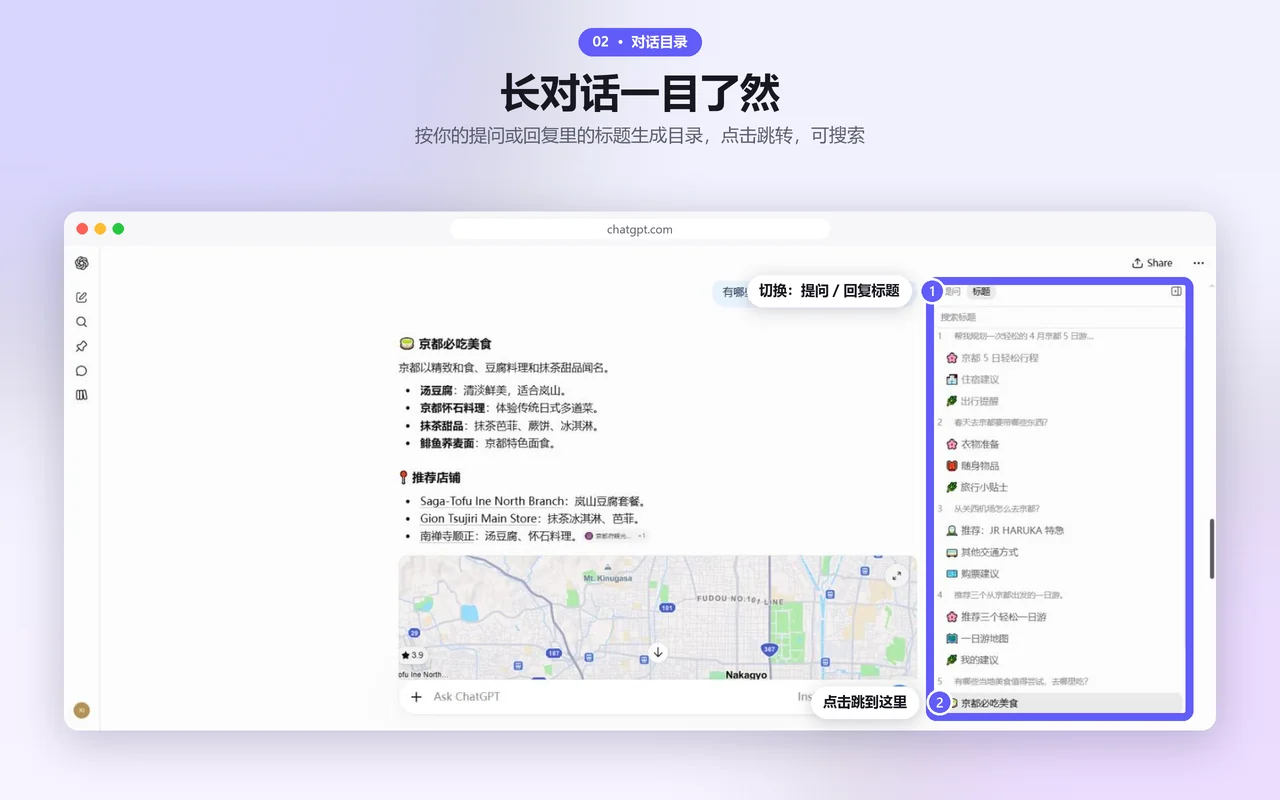Click the source citation chip with +1
The image size is (1280, 800).
coord(616,536)
